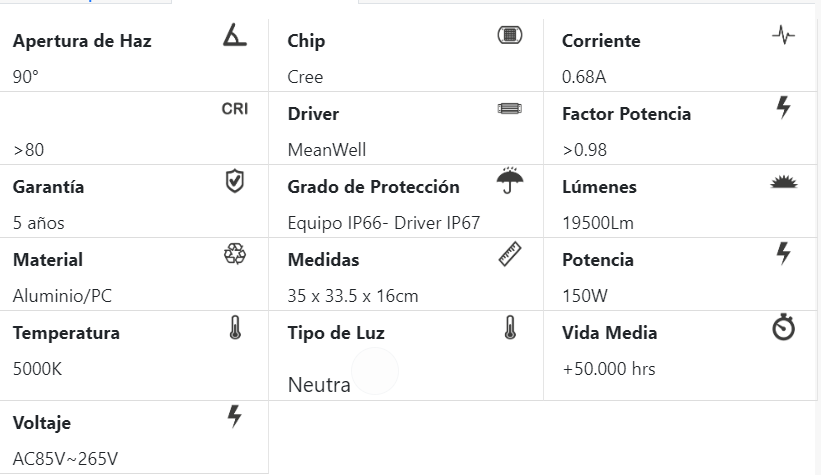Click the umbrella icon for Grado de Protección

pos(510,182)
